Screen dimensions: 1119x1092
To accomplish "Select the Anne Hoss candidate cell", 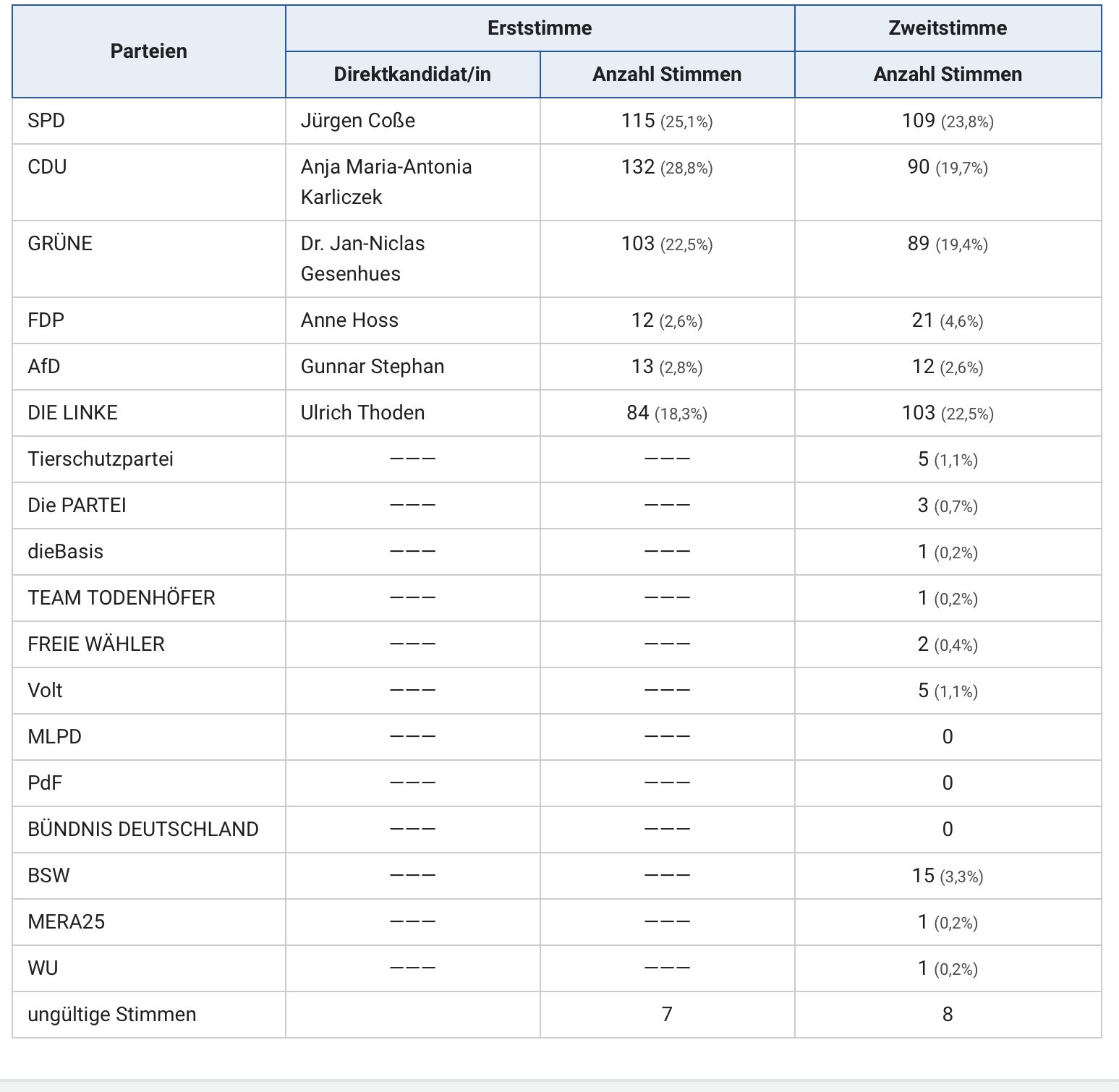I will point(349,320).
